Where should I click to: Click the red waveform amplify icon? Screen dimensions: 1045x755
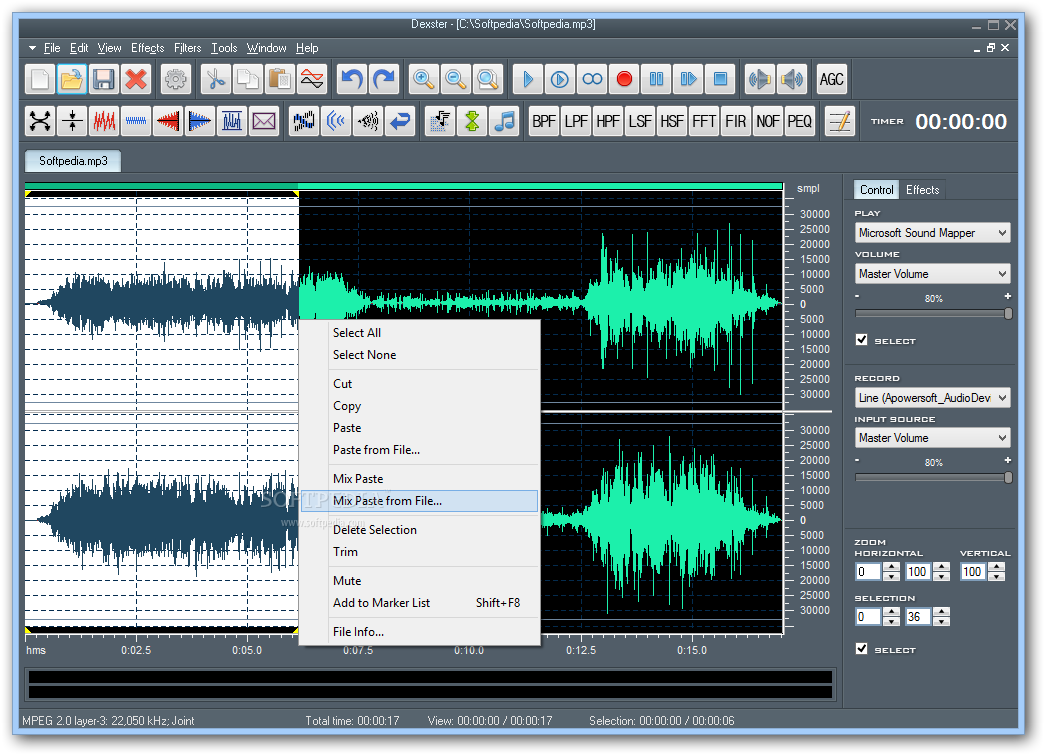(104, 121)
